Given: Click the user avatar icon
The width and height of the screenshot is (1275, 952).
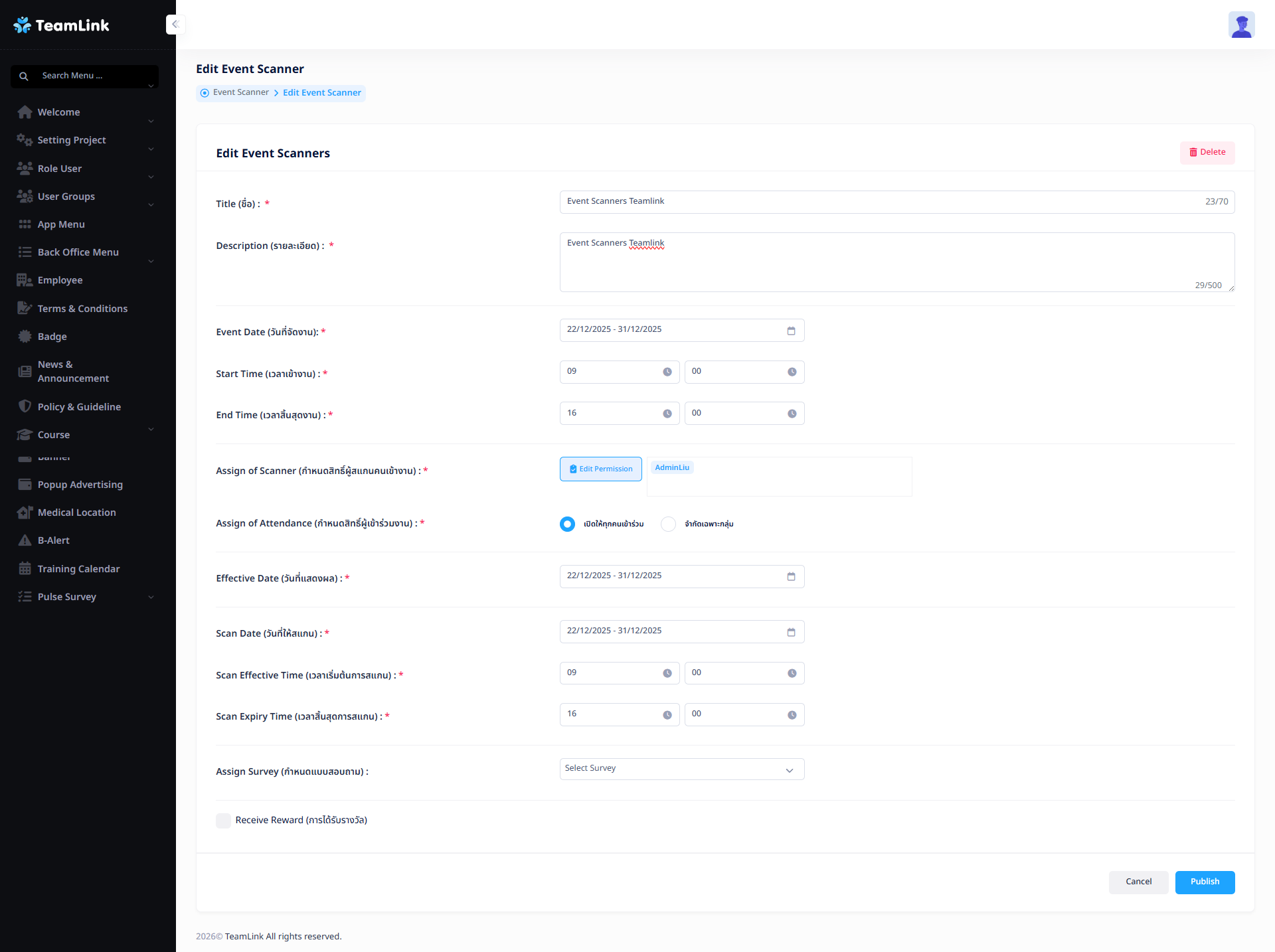Looking at the screenshot, I should pos(1241,25).
